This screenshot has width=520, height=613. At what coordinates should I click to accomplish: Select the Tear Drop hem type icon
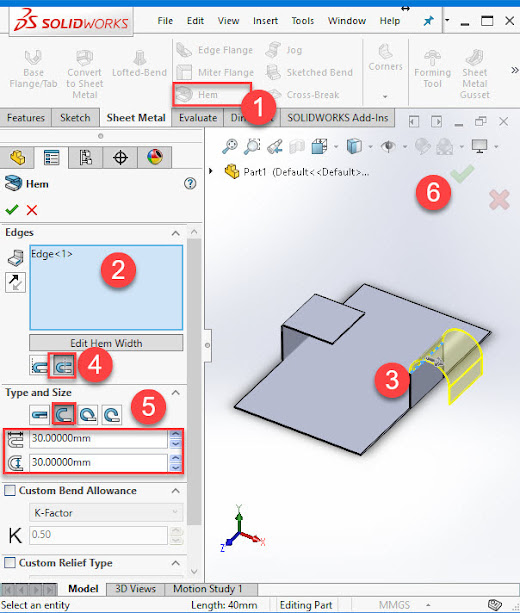tap(88, 414)
